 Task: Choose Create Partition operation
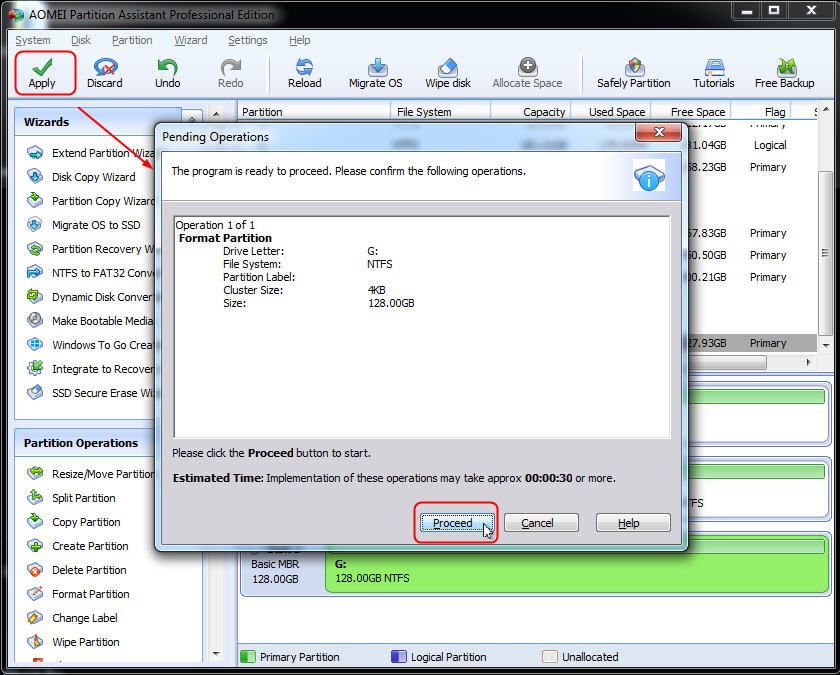click(x=78, y=546)
